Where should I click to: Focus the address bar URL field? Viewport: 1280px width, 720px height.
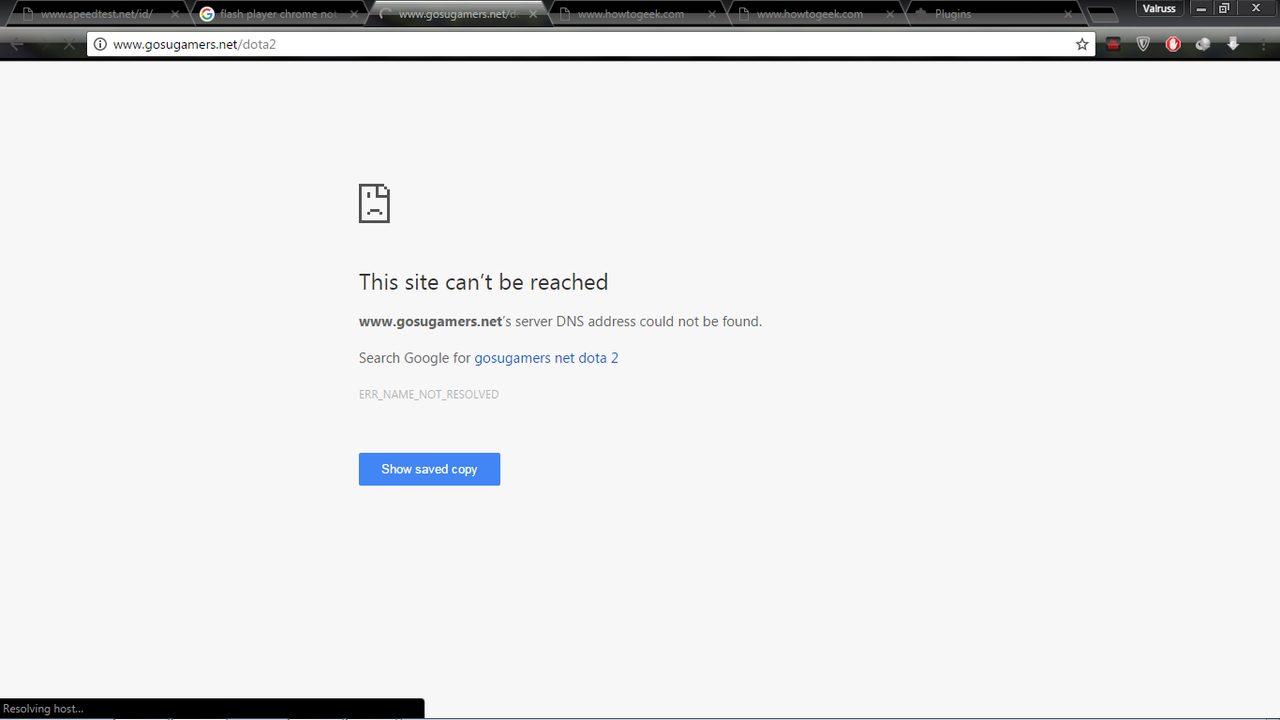pyautogui.click(x=590, y=44)
